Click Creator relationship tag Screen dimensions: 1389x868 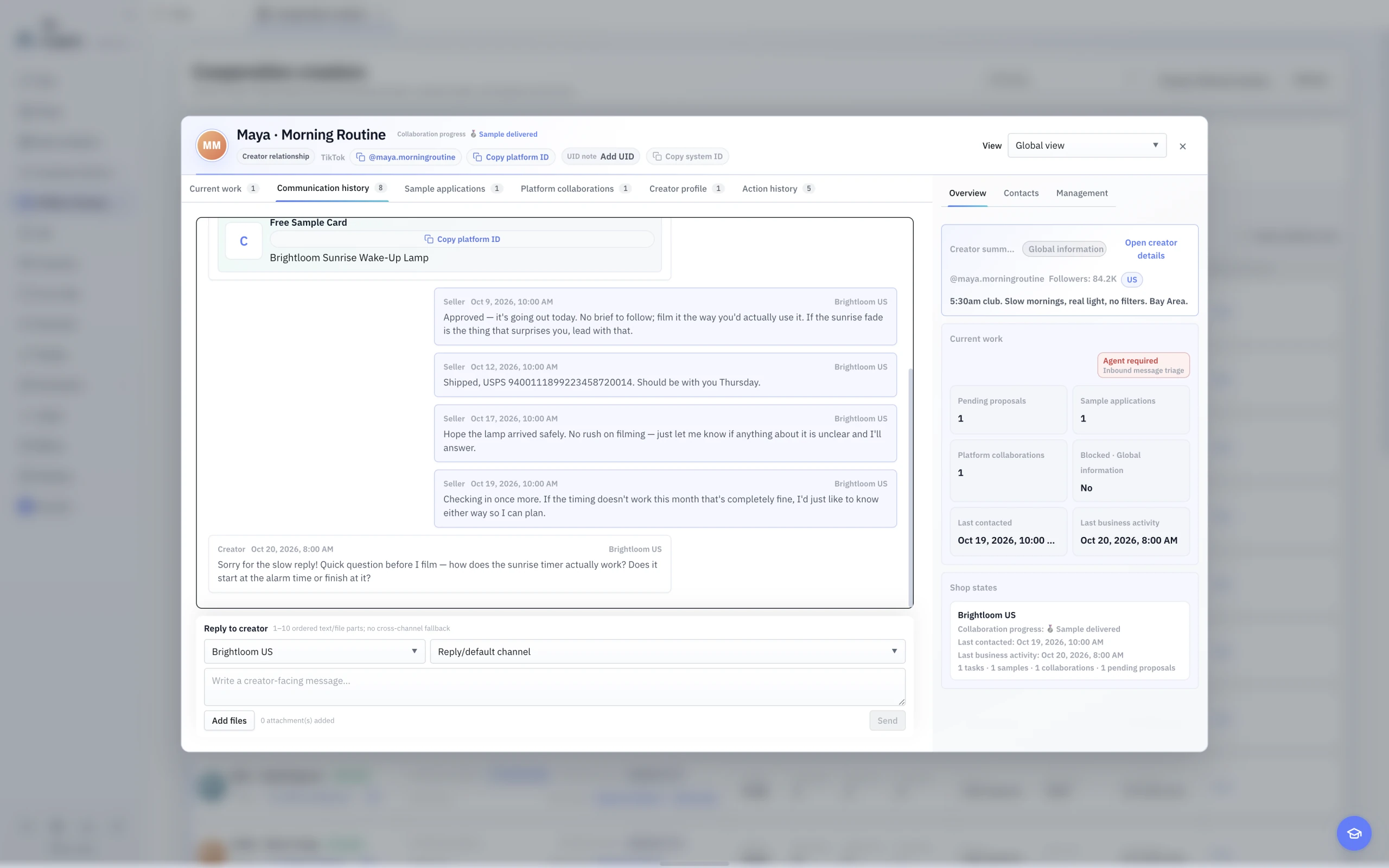click(x=276, y=157)
